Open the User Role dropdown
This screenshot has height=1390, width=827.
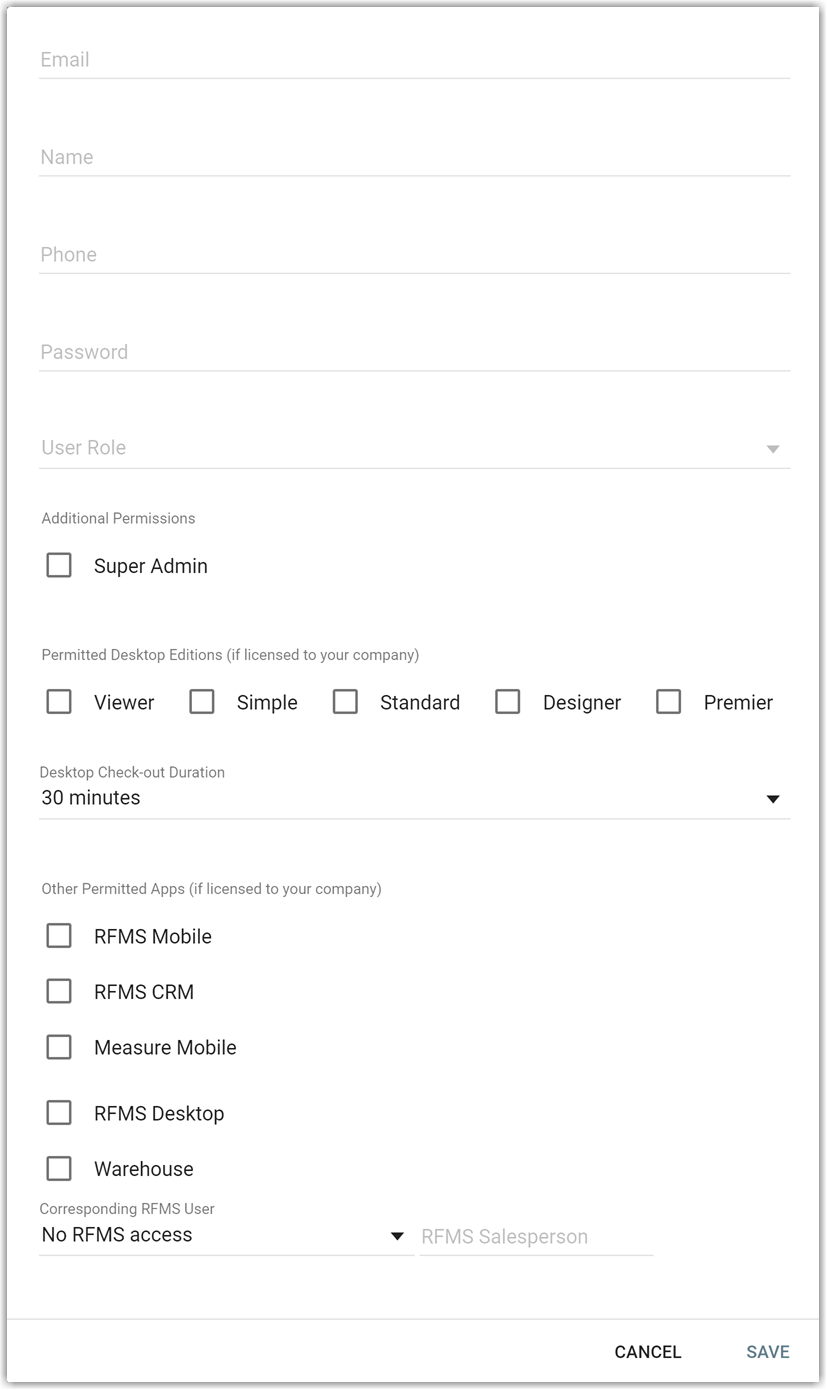(x=414, y=448)
